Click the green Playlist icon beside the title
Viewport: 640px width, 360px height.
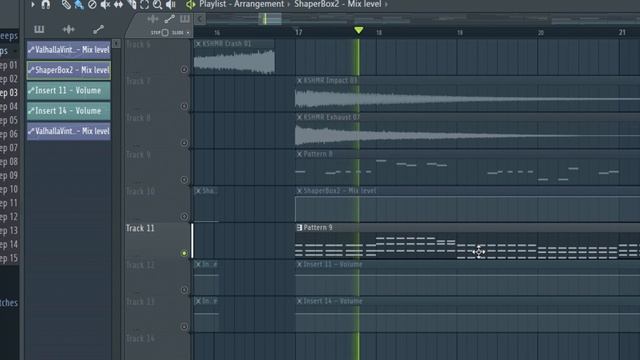tap(191, 4)
